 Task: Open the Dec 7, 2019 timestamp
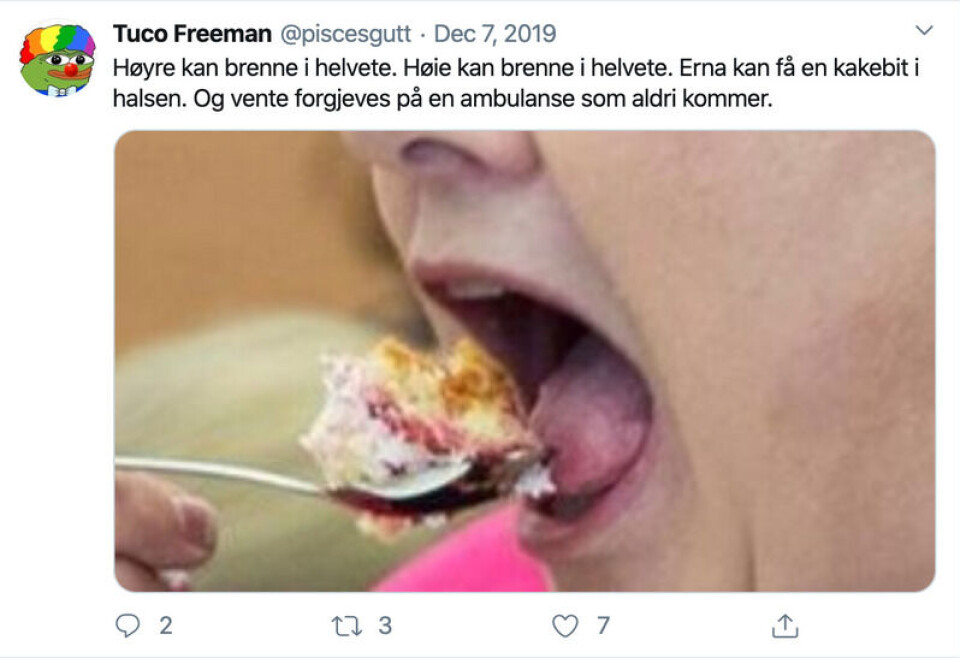click(495, 34)
